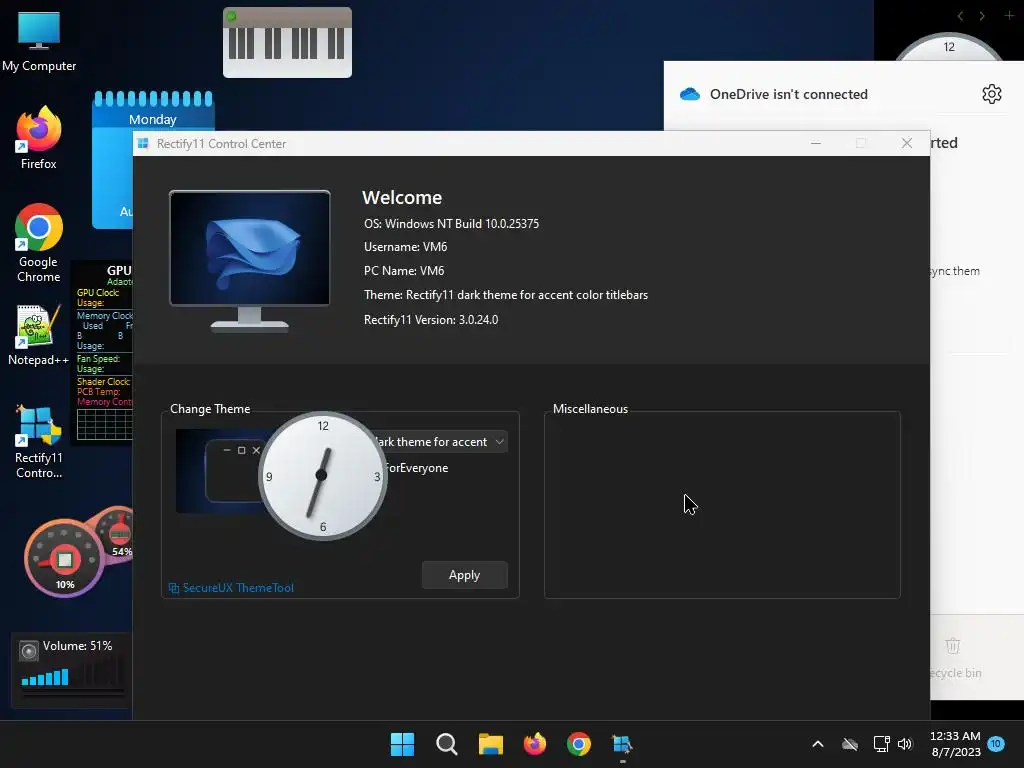Click the OS Windows NT Build text
This screenshot has width=1024, height=768.
pyautogui.click(x=451, y=223)
